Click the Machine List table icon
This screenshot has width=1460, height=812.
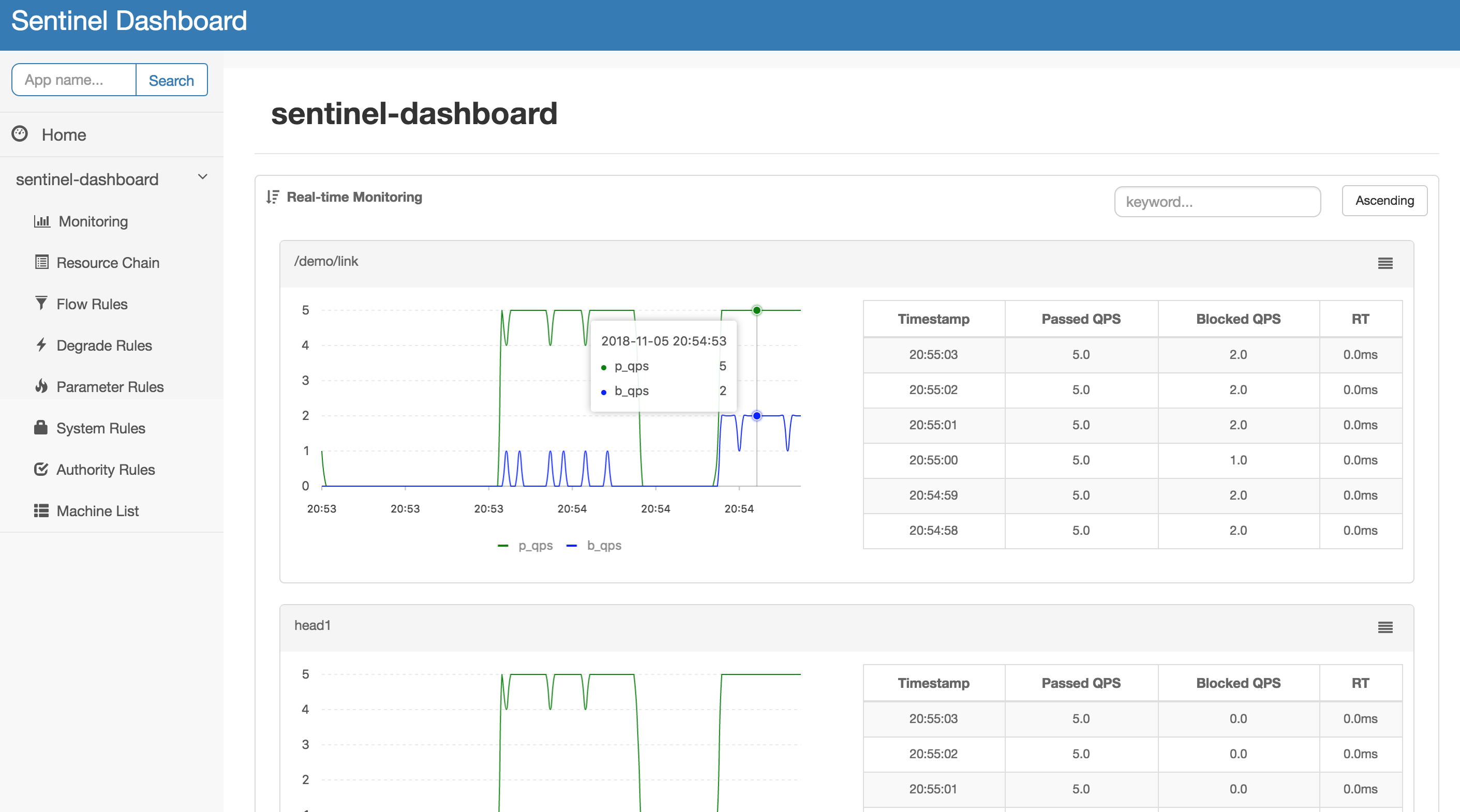[x=41, y=510]
